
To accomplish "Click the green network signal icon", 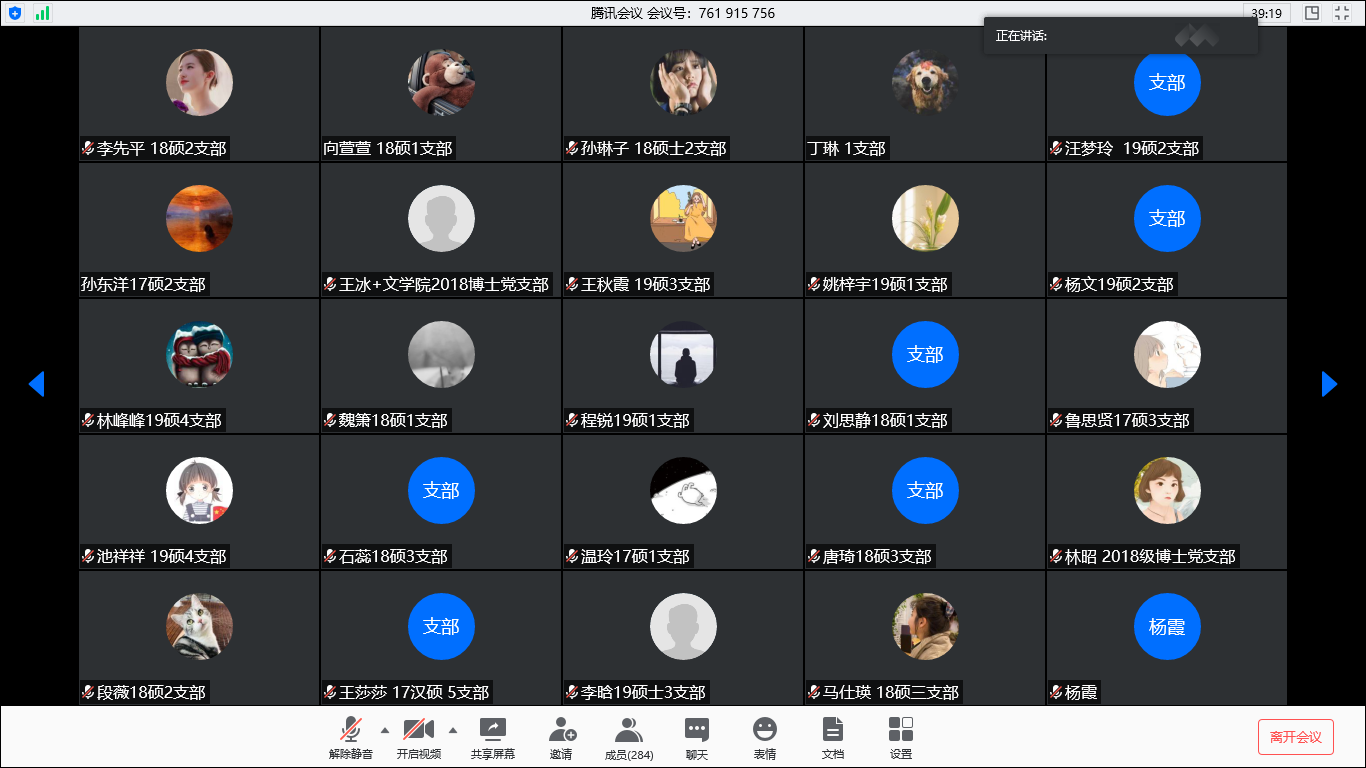I will coord(42,13).
